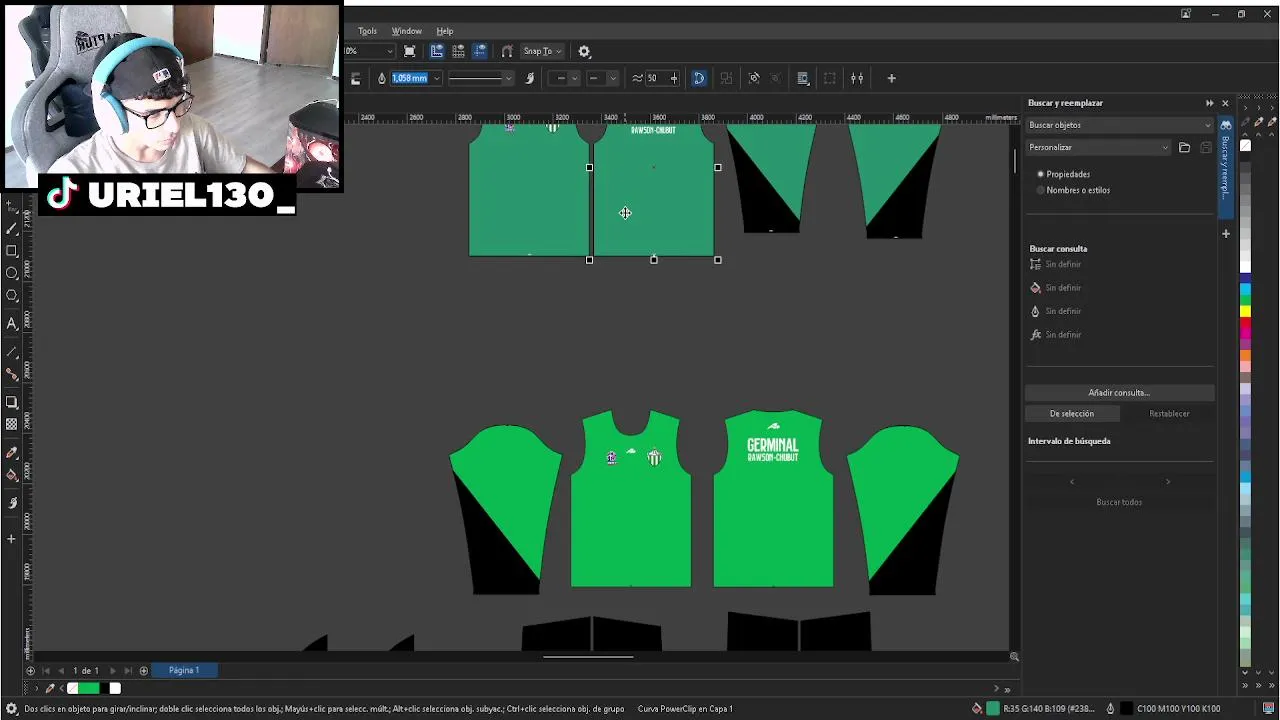The height and width of the screenshot is (720, 1280).
Task: Click the property bar plus button
Action: pos(891,78)
